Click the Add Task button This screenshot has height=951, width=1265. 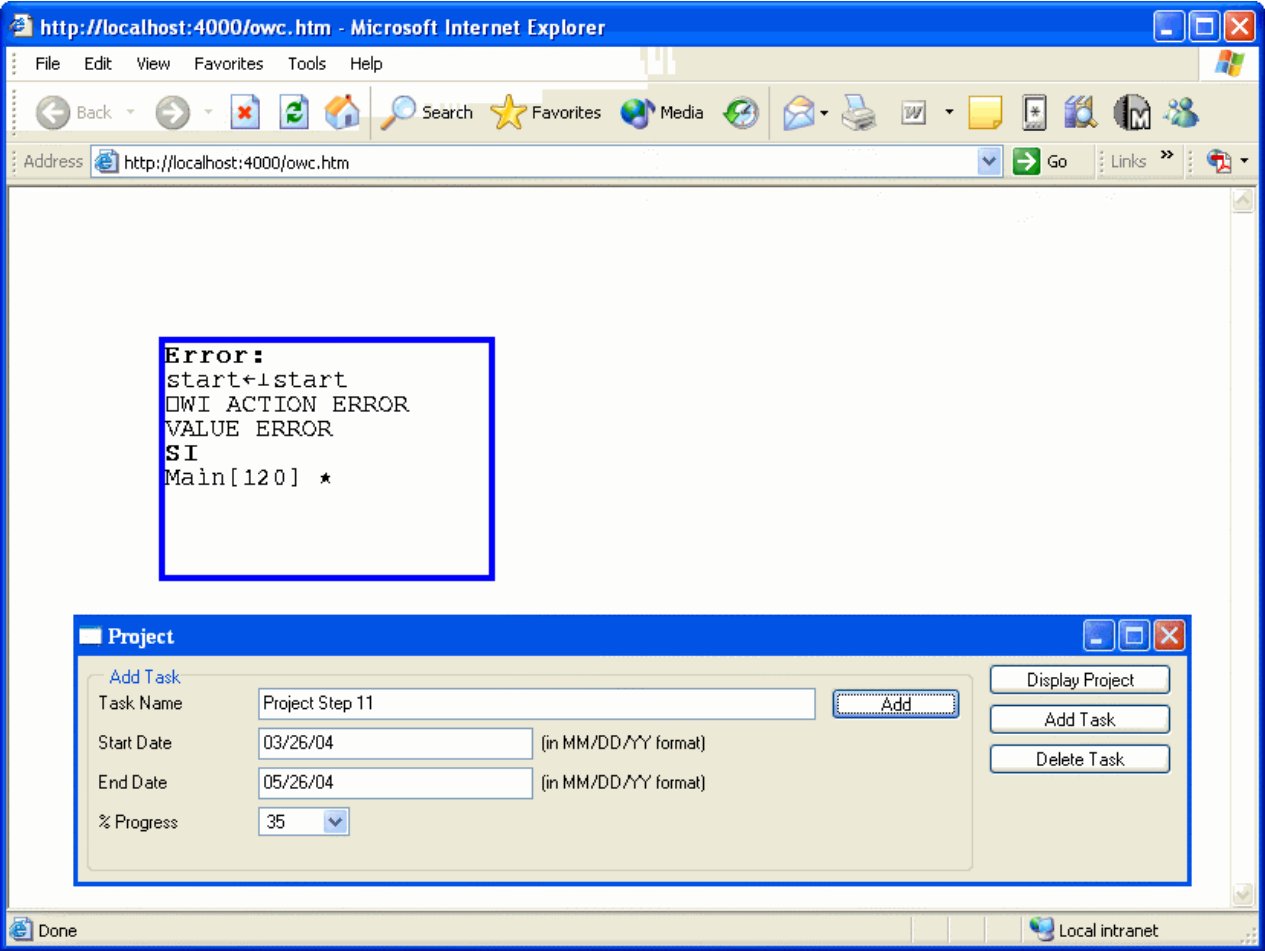(1080, 719)
